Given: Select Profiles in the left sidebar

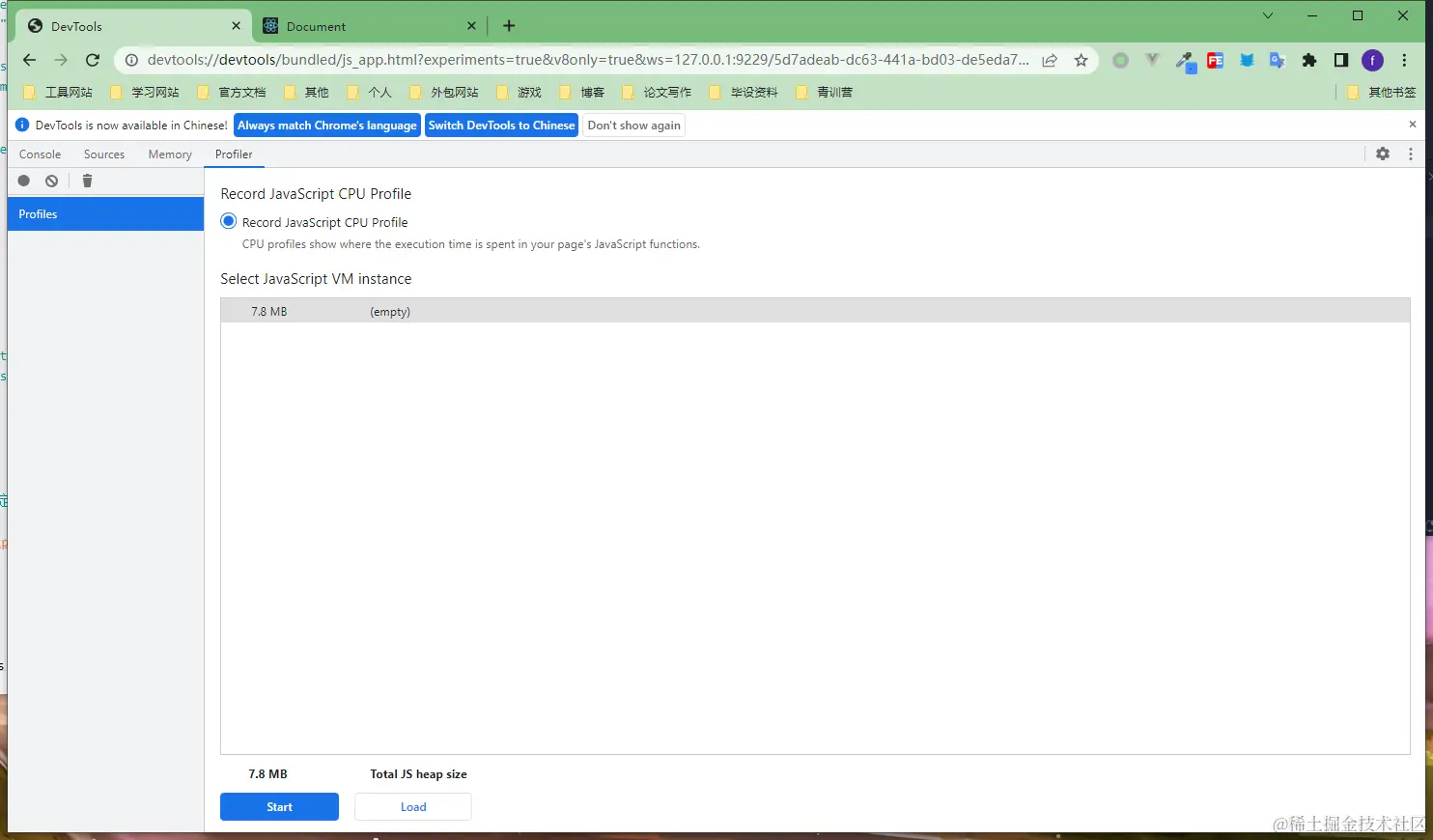Looking at the screenshot, I should (105, 214).
